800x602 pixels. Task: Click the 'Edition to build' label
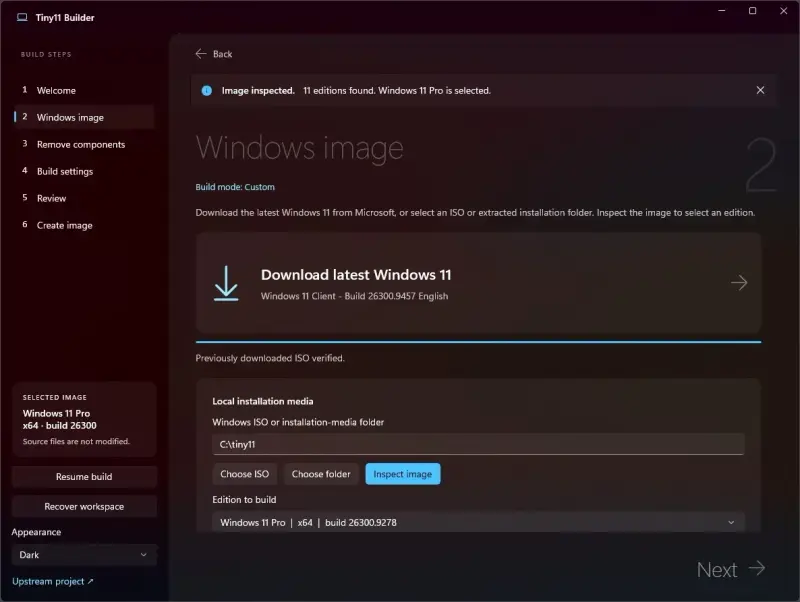(244, 500)
